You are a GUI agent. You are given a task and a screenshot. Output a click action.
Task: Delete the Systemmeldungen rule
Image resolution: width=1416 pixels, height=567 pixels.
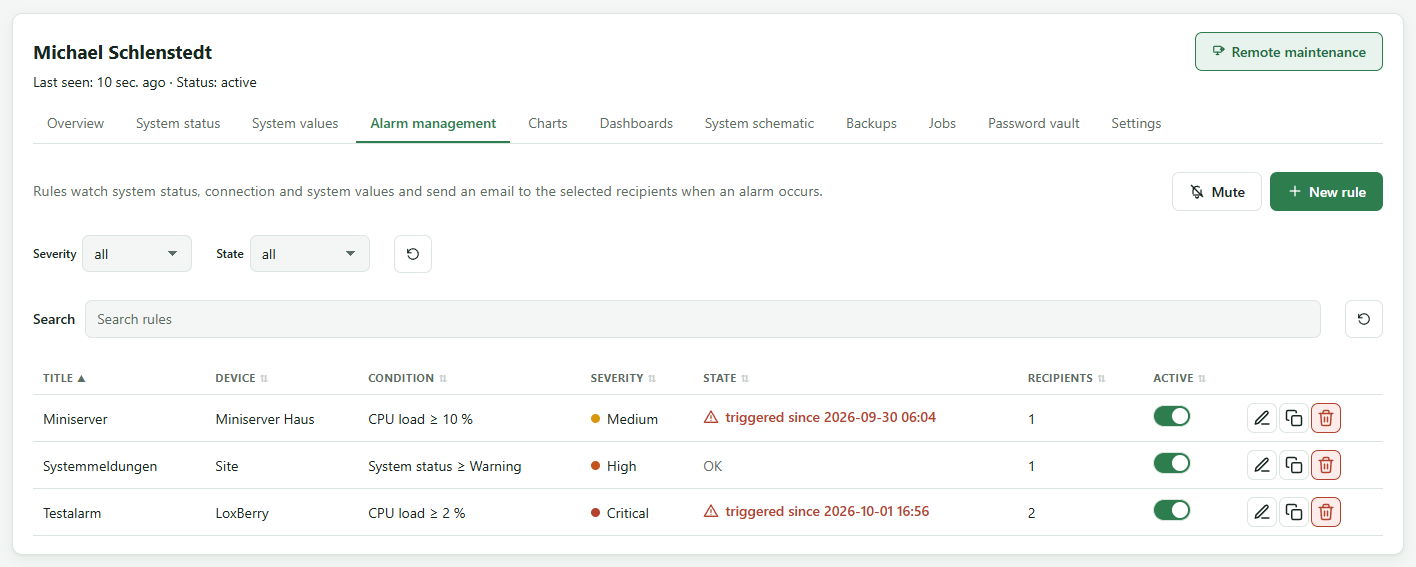tap(1326, 465)
